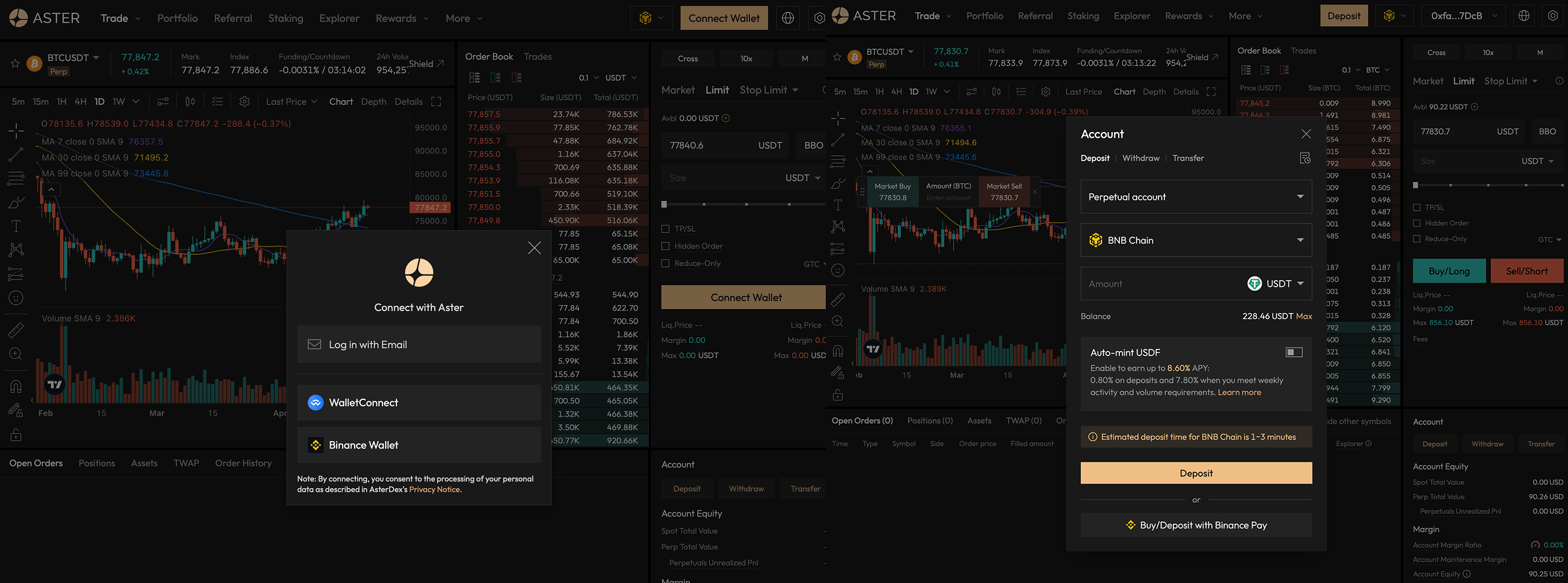Grab the dotted handle of the Market Buy panel

tap(862, 192)
